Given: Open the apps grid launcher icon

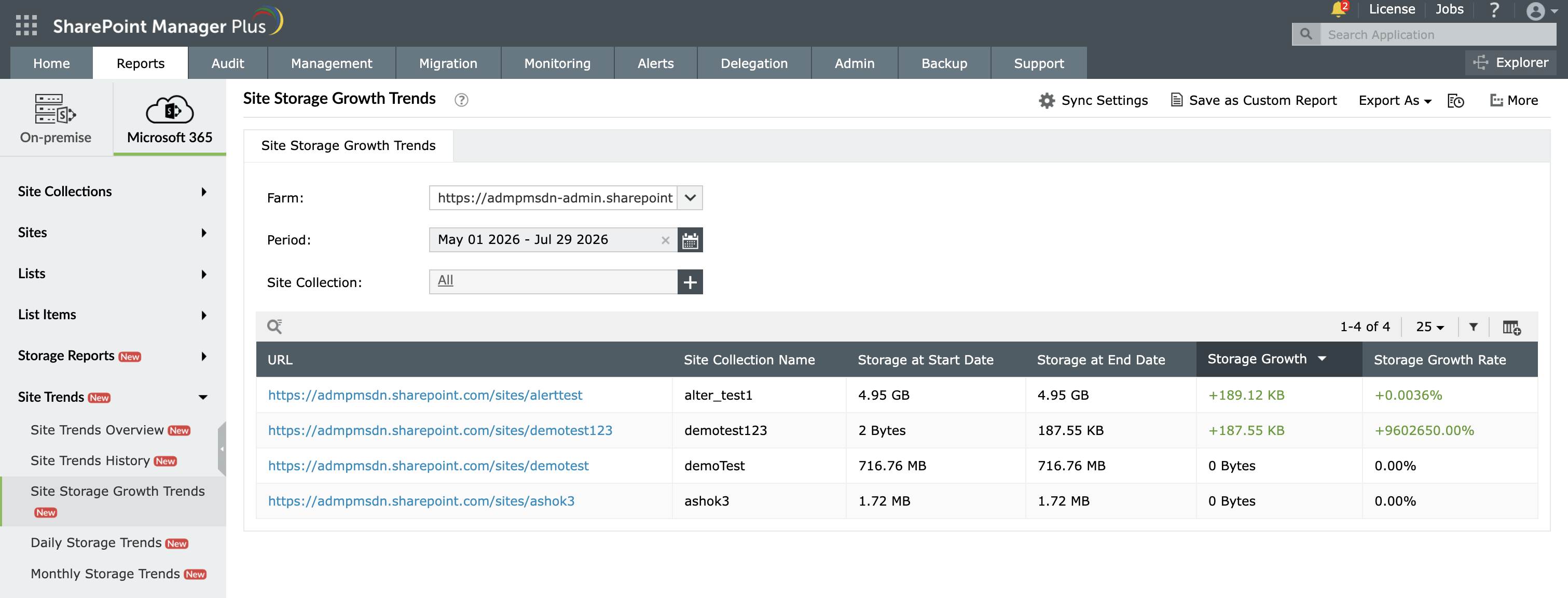Looking at the screenshot, I should click(26, 25).
